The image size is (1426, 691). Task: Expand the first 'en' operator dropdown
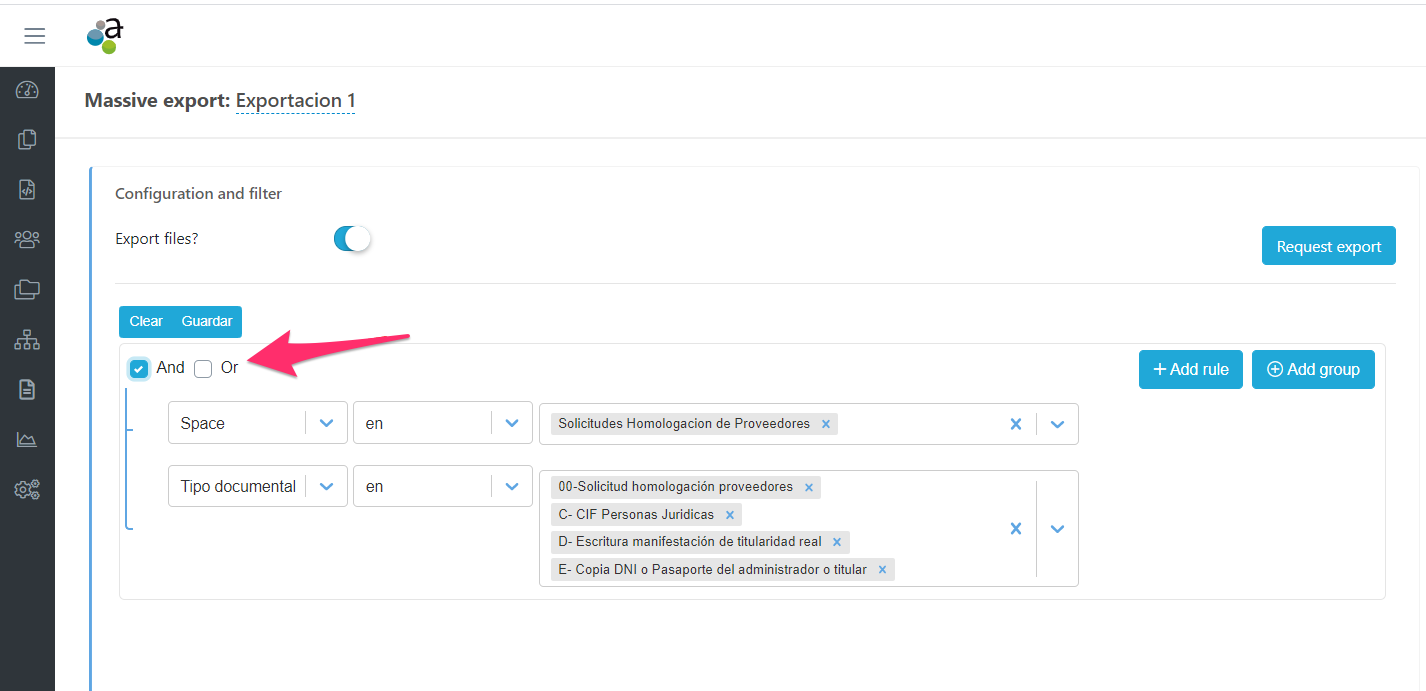coord(512,423)
